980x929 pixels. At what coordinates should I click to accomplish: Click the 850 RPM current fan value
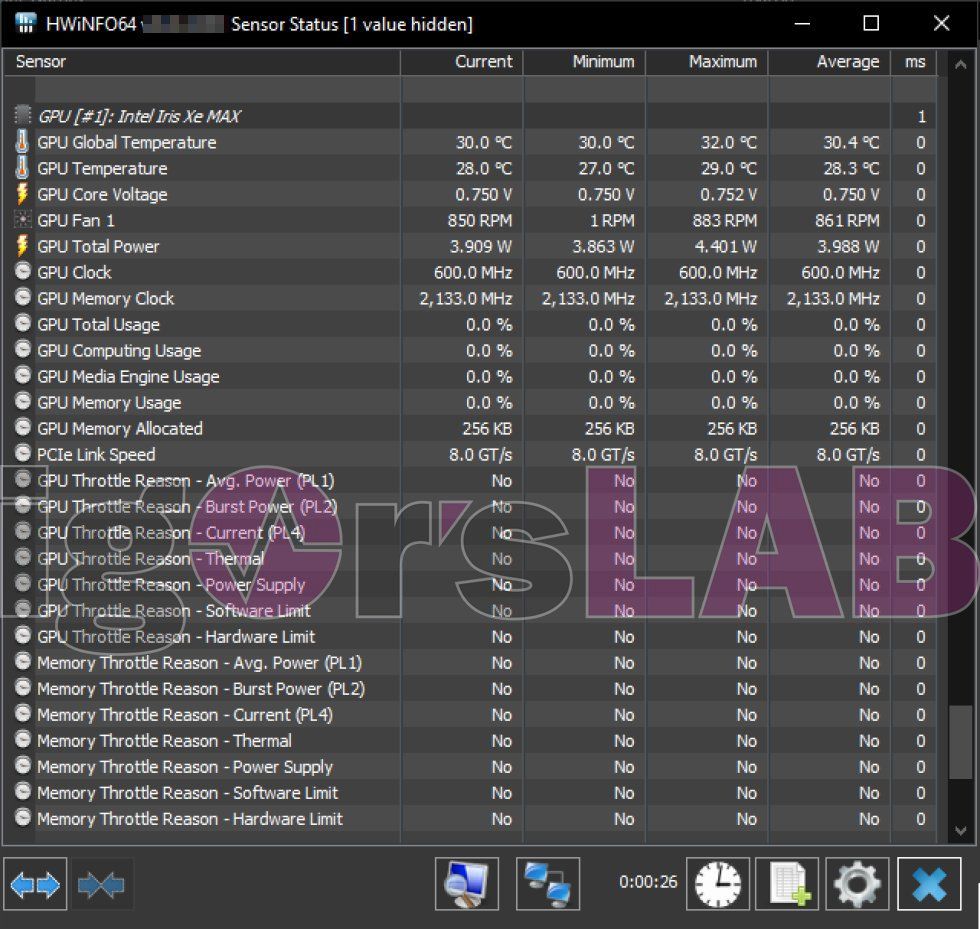479,221
